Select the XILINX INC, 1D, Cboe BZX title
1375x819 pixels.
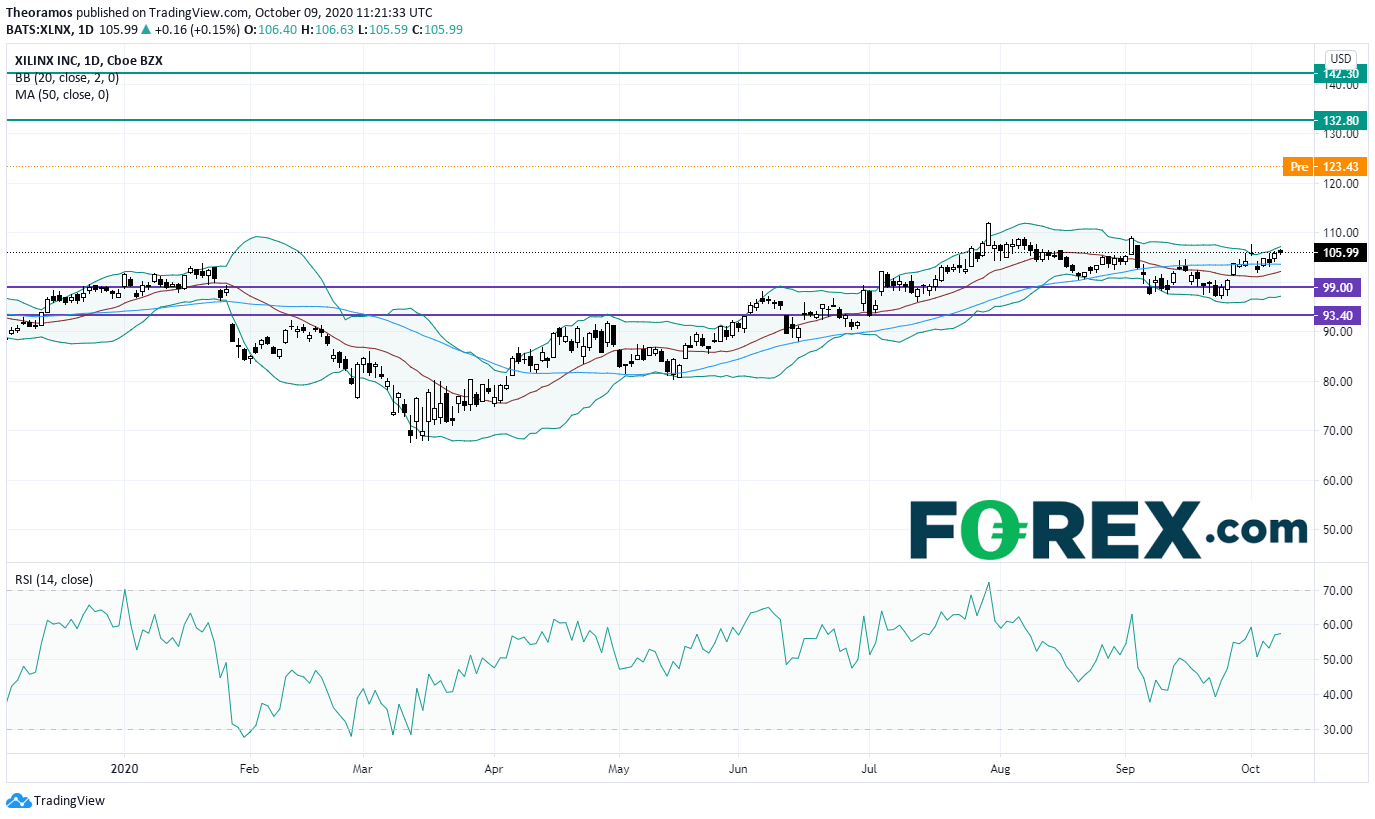pyautogui.click(x=89, y=60)
